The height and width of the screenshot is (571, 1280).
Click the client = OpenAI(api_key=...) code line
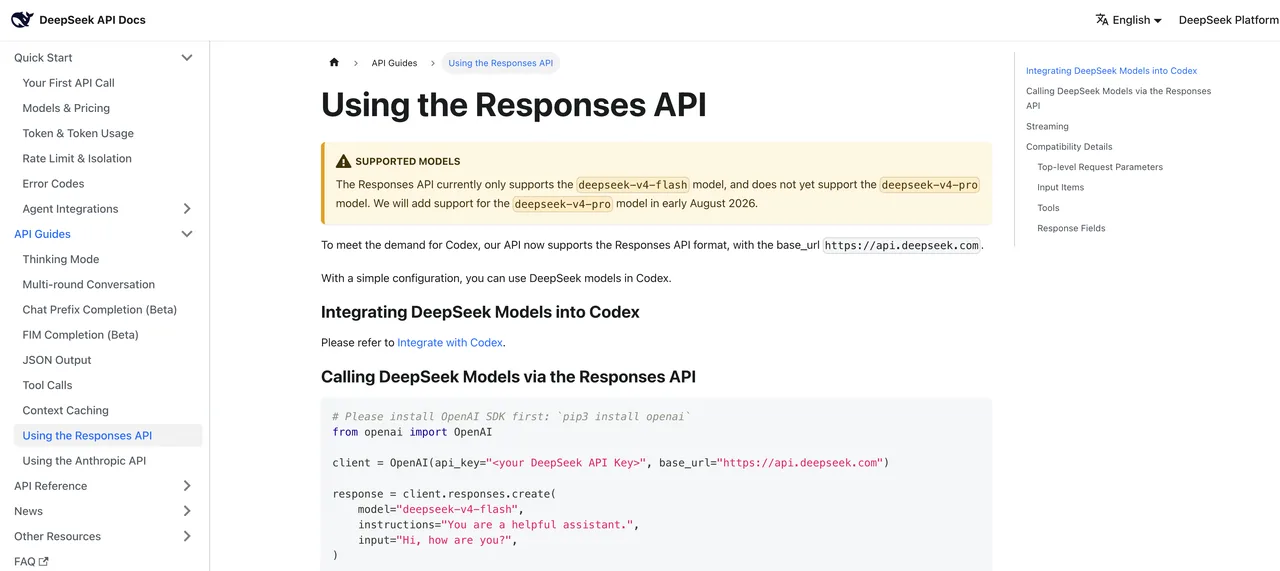click(610, 463)
